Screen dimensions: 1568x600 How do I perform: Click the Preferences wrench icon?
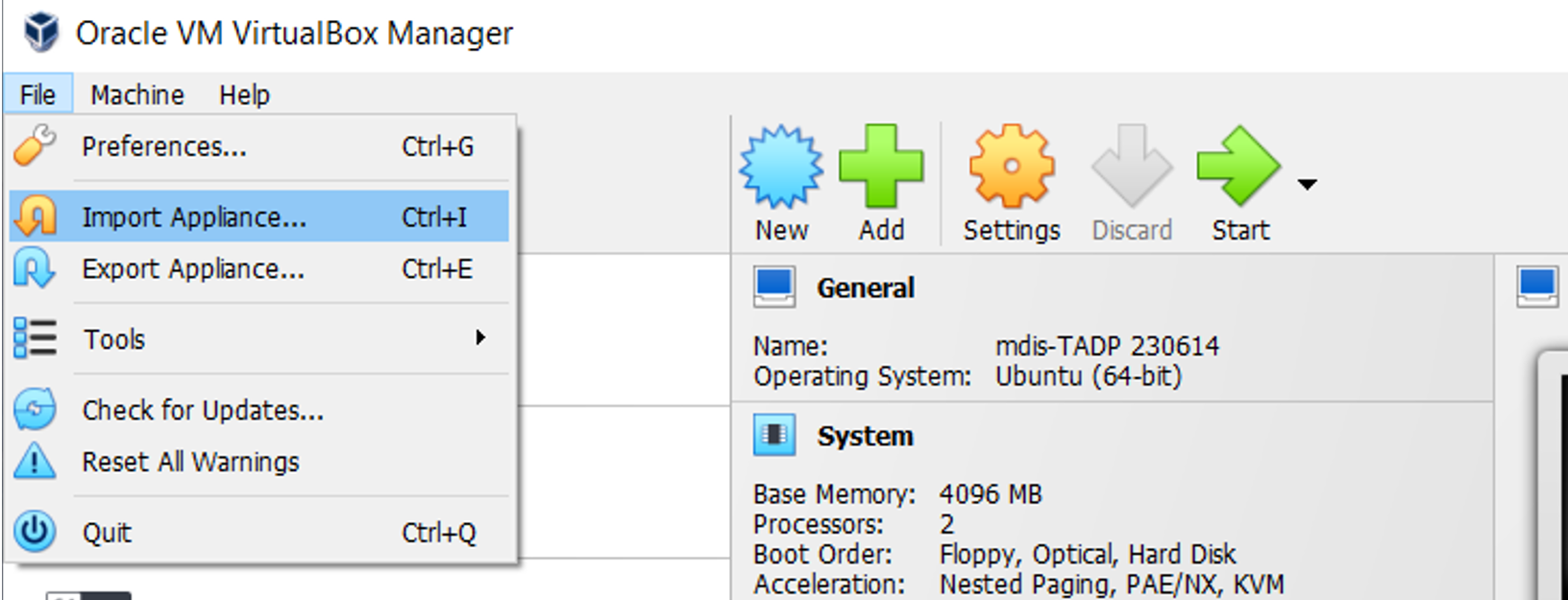point(36,146)
